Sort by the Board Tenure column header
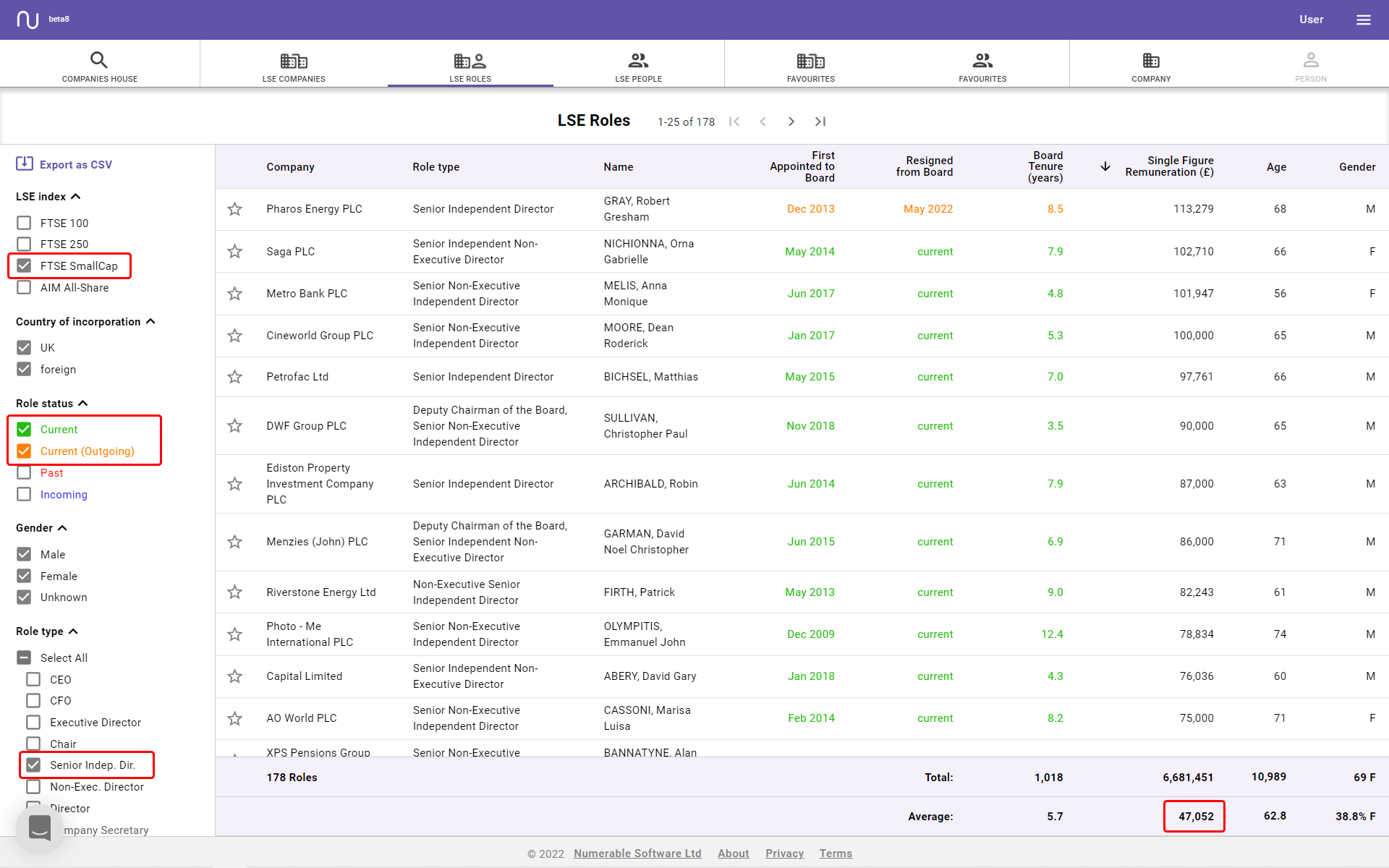The image size is (1389, 868). click(x=1045, y=166)
